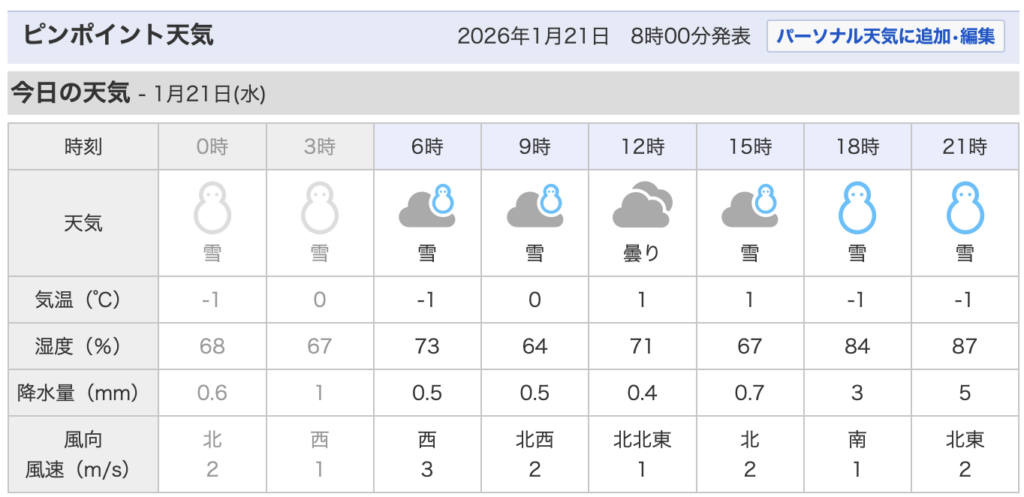The height and width of the screenshot is (497, 1024).
Task: Click the 6時 cloud-and-snowman weather icon
Action: coord(427,206)
